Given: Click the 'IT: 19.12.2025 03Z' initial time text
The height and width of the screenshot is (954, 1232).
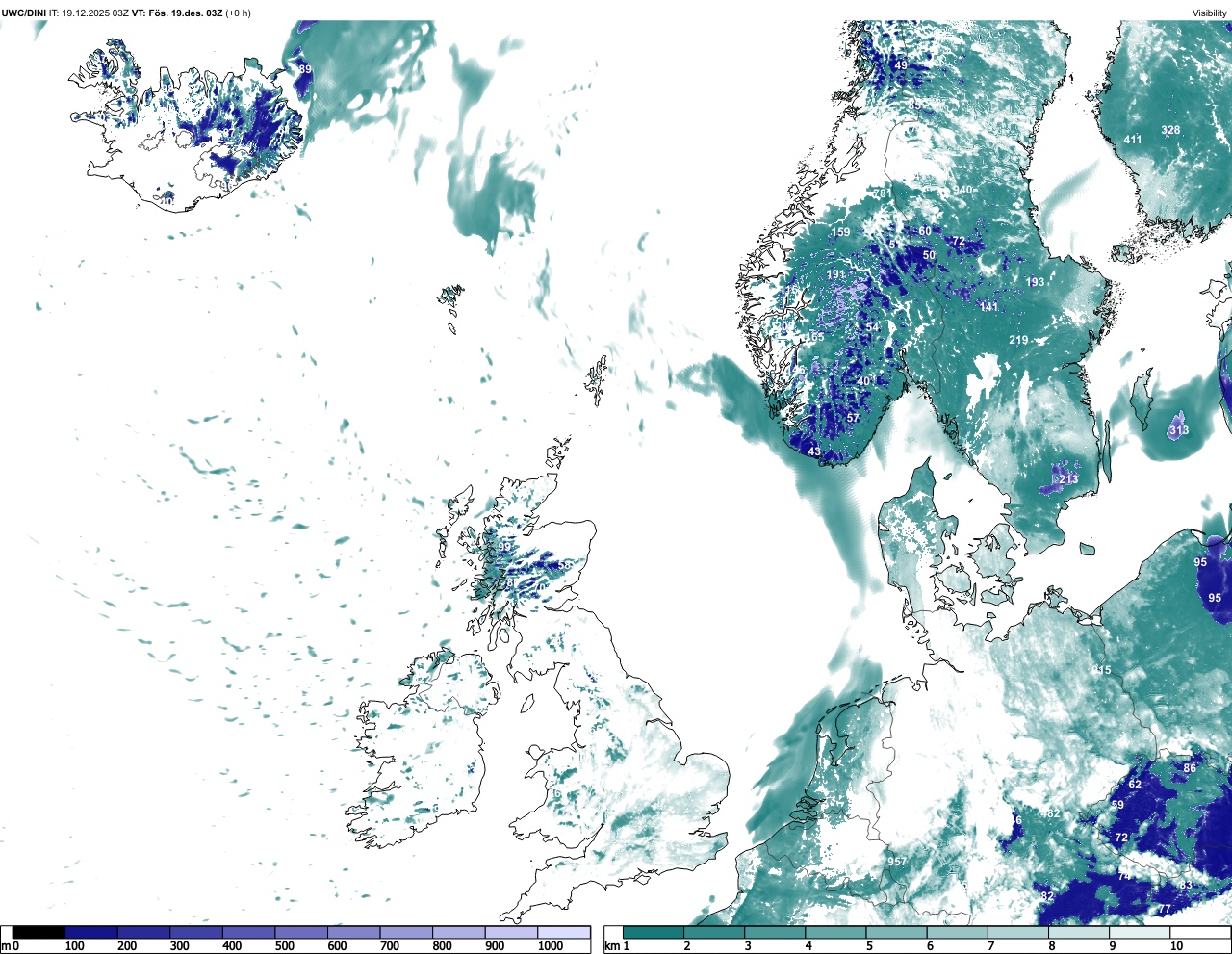Looking at the screenshot, I should 89,13.
